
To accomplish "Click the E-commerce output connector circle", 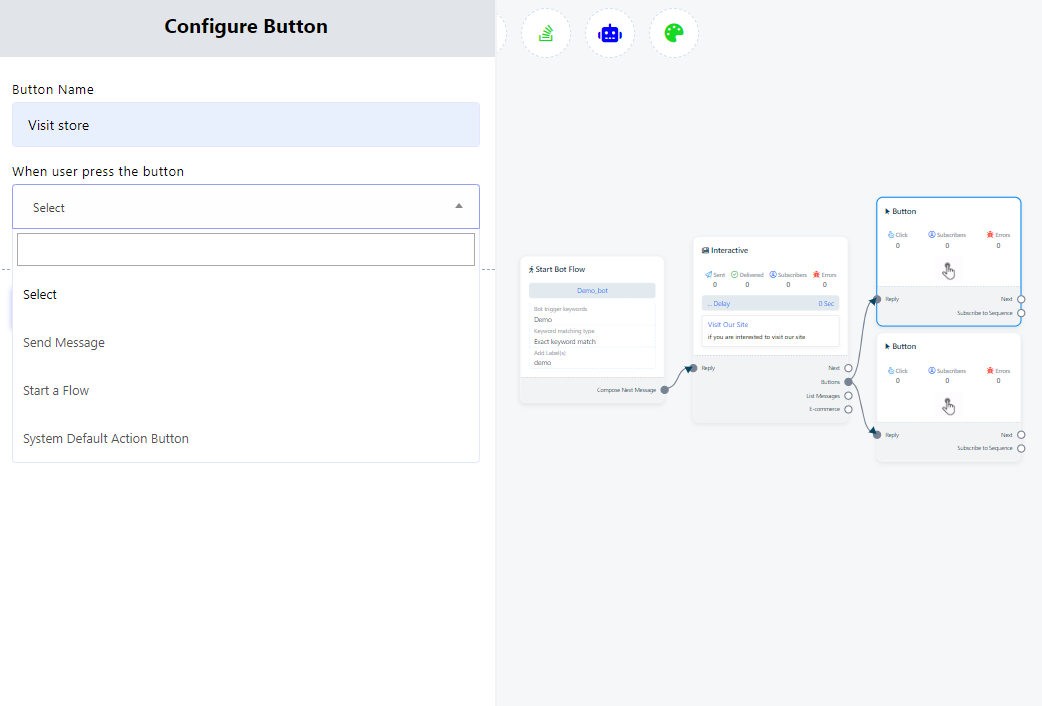I will [848, 409].
